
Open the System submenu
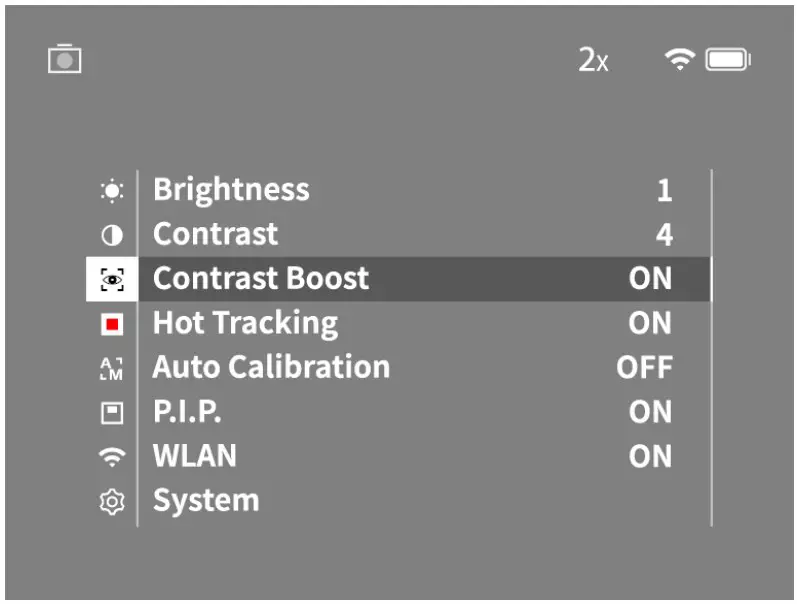tap(206, 500)
